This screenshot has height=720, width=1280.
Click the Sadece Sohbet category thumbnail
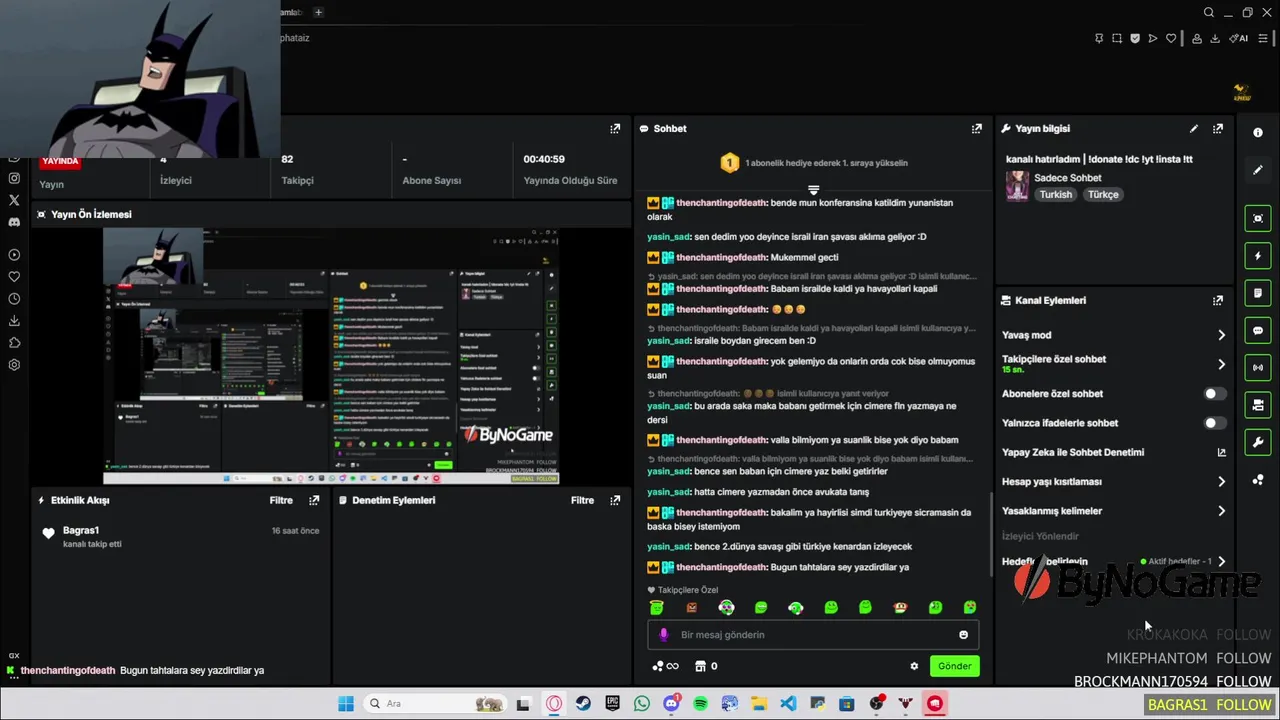point(1017,186)
